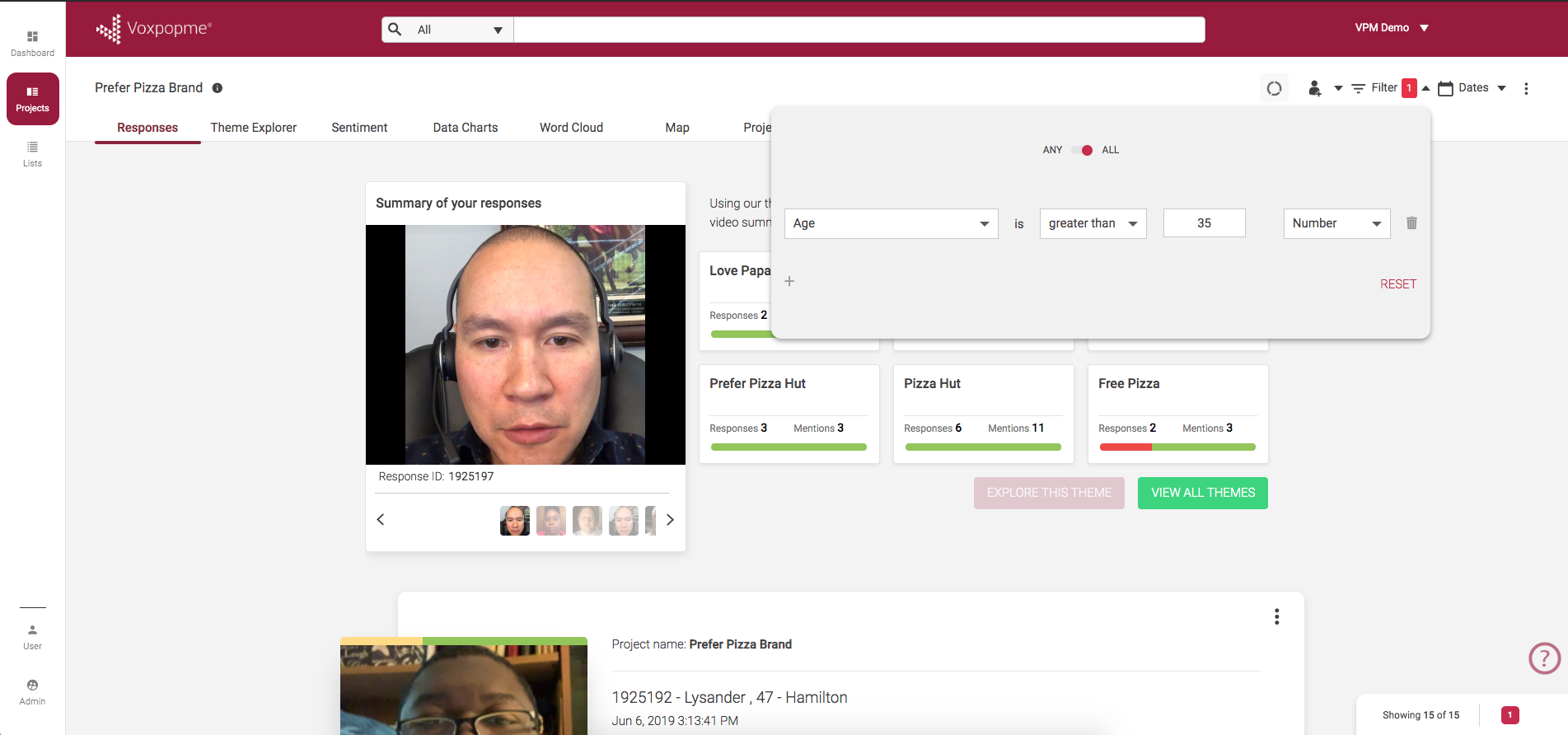This screenshot has height=735, width=1568.
Task: Switch to the Sentiment tab
Action: [359, 128]
